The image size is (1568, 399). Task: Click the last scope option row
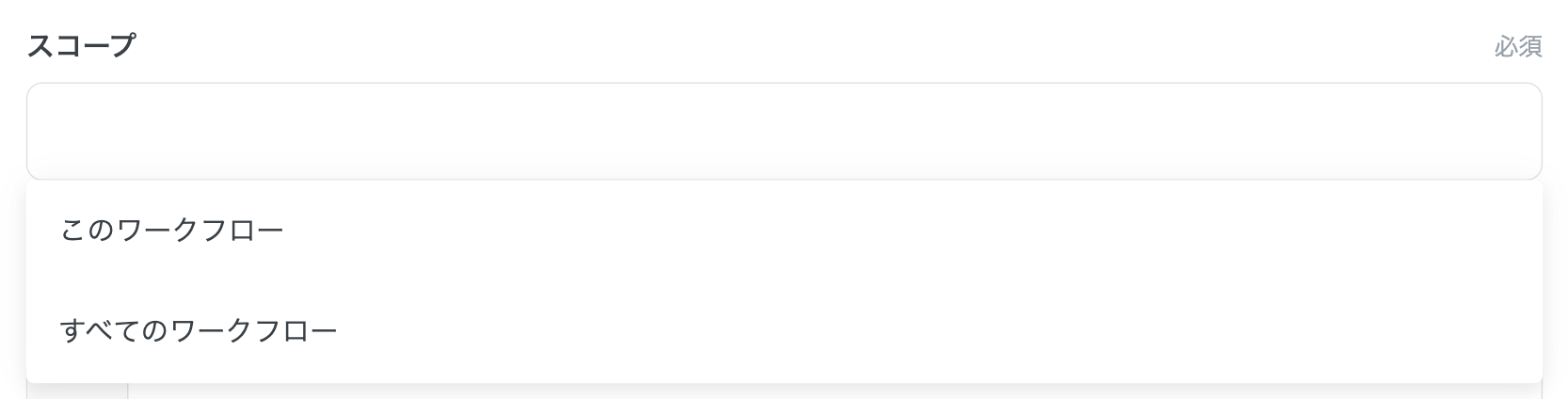coord(783,331)
